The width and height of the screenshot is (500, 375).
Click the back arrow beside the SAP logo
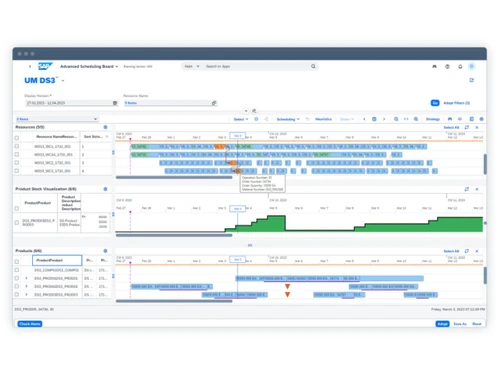[x=30, y=66]
